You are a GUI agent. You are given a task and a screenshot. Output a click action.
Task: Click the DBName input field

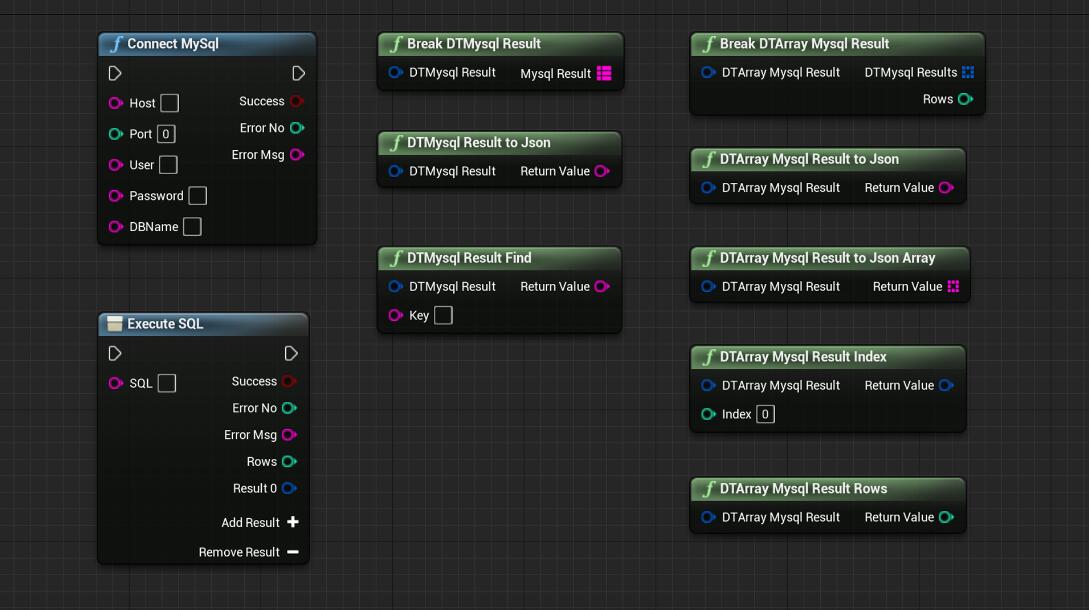click(192, 227)
